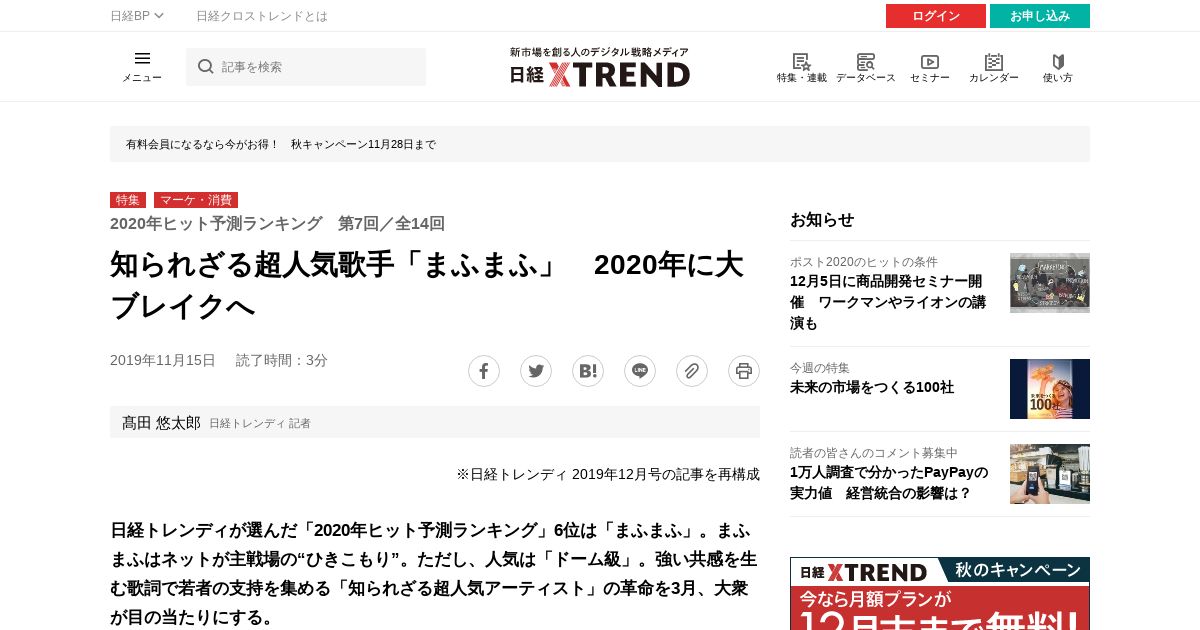The height and width of the screenshot is (630, 1200).
Task: Click the red ログイン button
Action: tap(936, 16)
